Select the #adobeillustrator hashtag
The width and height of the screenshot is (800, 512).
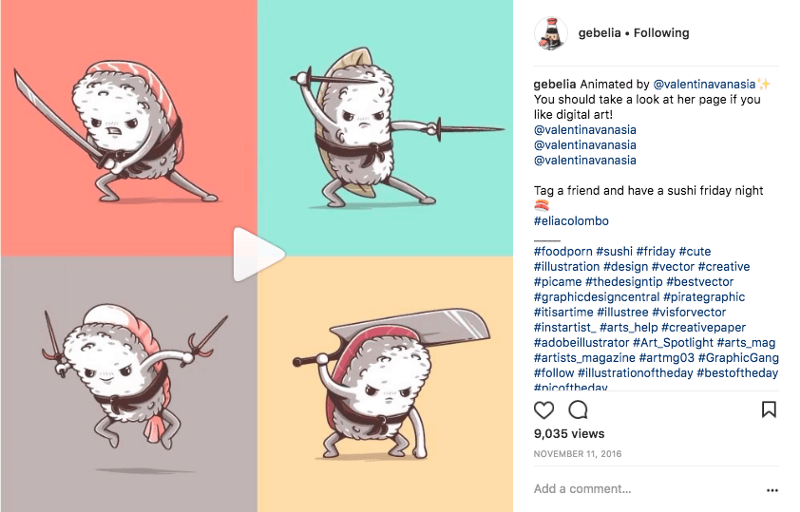coord(581,343)
